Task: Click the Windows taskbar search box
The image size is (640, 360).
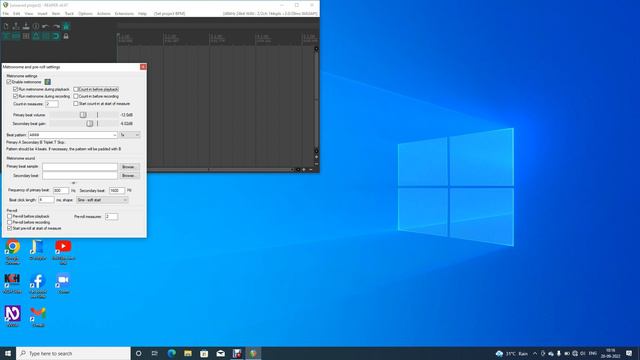Action: pos(73,353)
